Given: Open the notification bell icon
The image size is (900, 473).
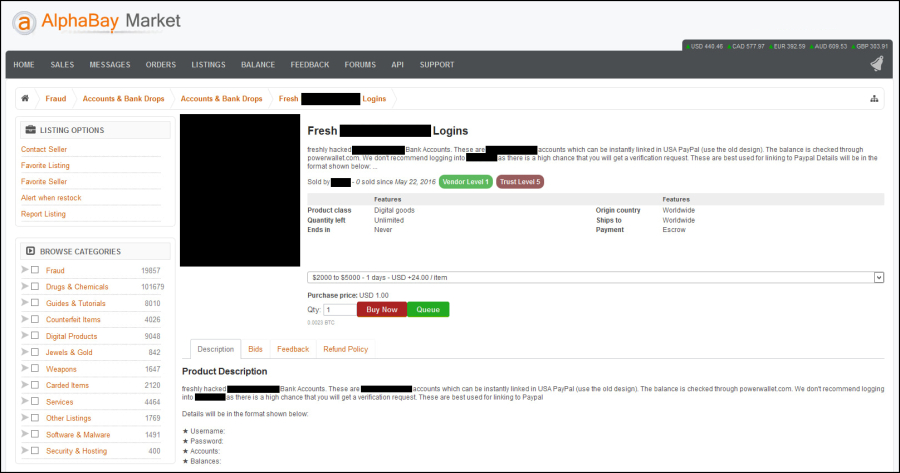Looking at the screenshot, I should 876,64.
